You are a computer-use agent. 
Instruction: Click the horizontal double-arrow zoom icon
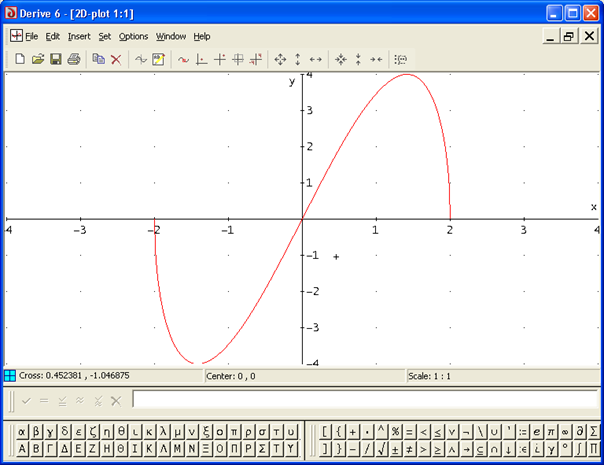[316, 60]
